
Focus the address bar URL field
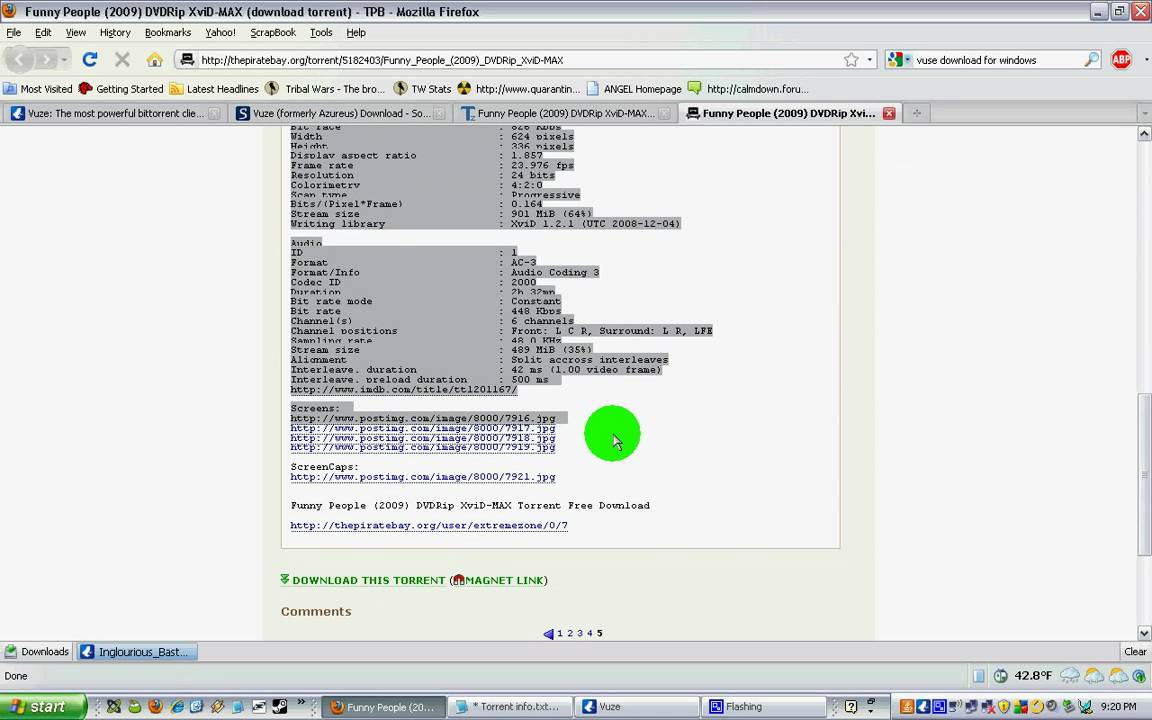[x=518, y=60]
